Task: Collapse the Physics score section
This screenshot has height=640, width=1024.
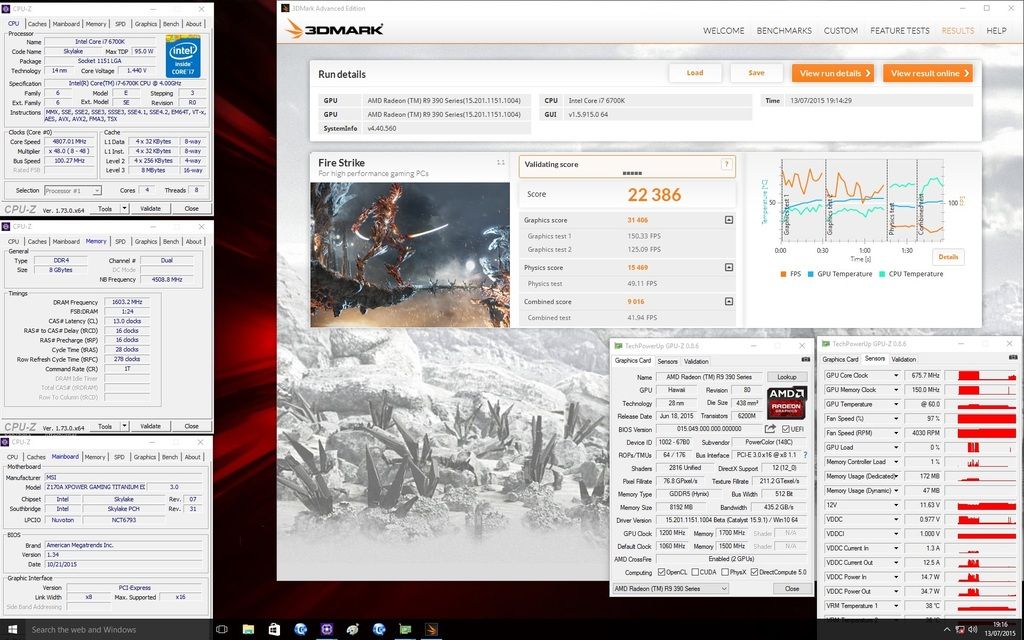Action: pyautogui.click(x=729, y=267)
